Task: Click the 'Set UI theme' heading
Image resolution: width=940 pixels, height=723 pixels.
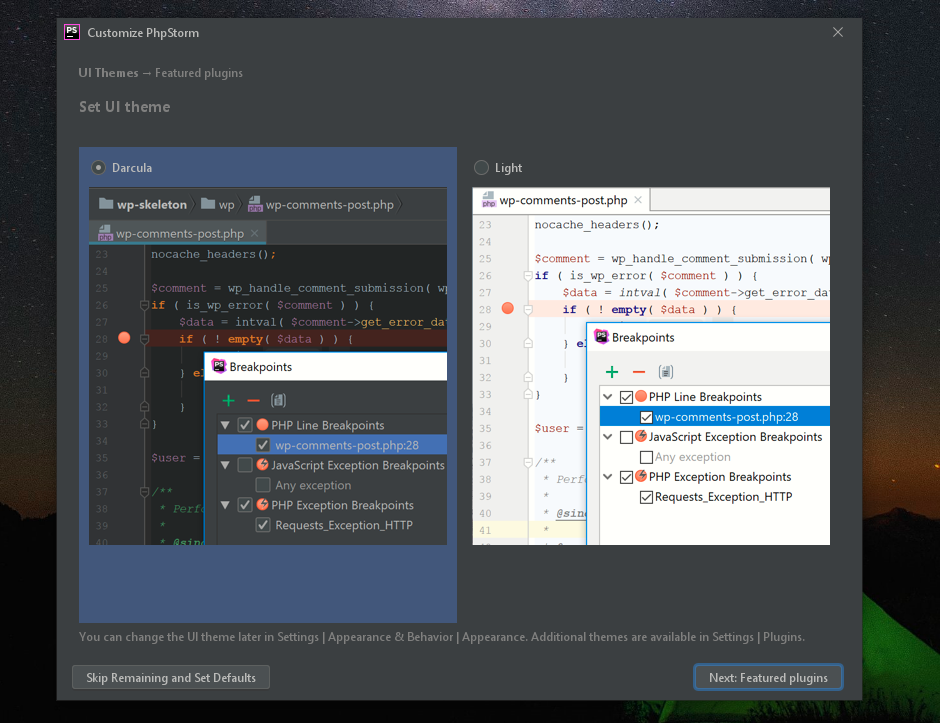Action: (x=125, y=107)
